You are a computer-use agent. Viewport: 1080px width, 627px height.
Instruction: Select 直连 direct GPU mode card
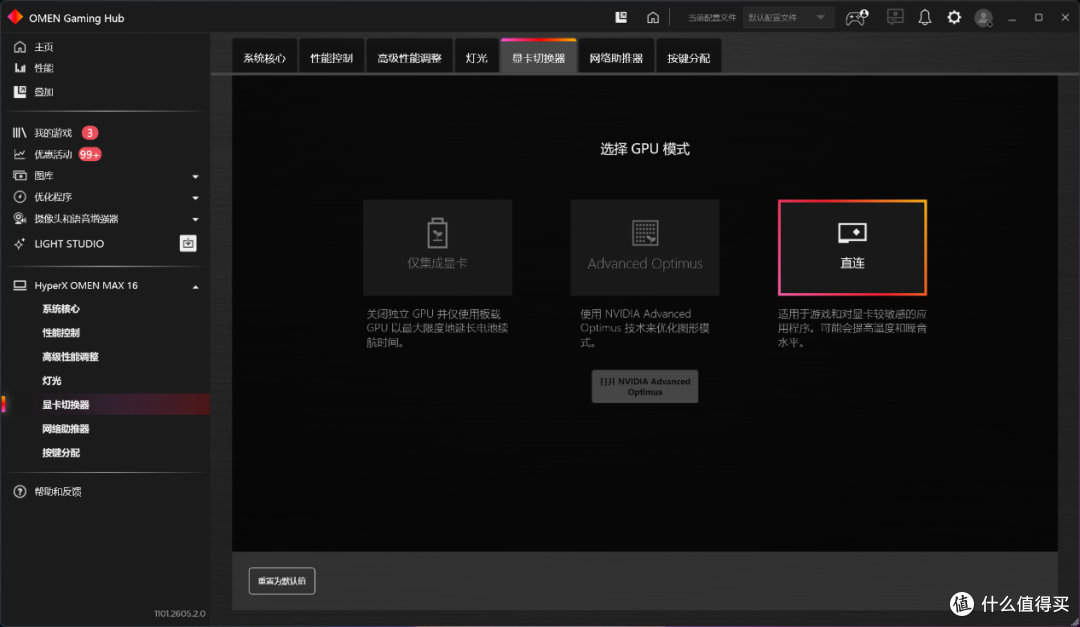pyautogui.click(x=852, y=247)
